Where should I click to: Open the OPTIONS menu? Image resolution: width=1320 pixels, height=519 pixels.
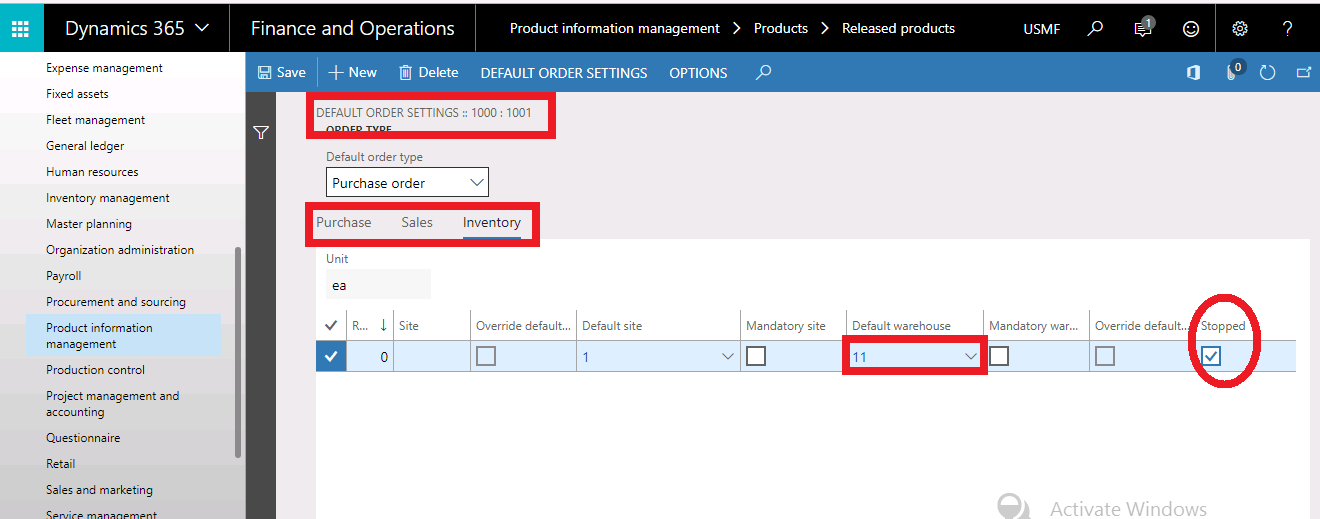[x=698, y=73]
